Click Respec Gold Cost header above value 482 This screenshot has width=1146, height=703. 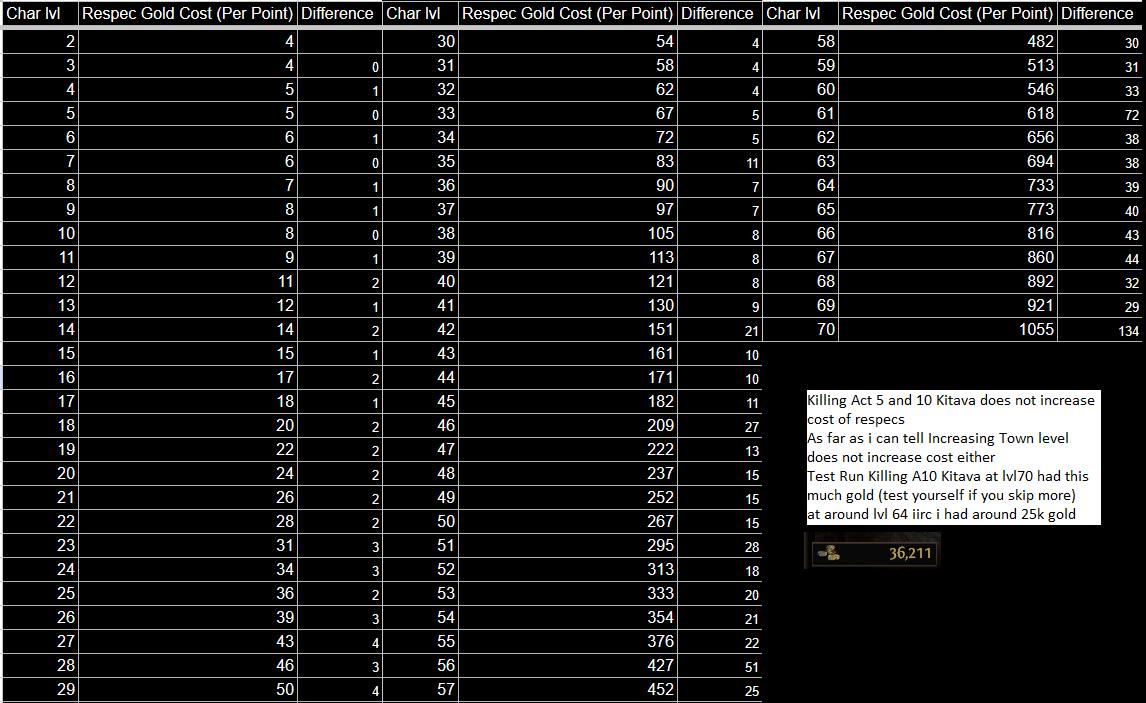[x=948, y=13]
